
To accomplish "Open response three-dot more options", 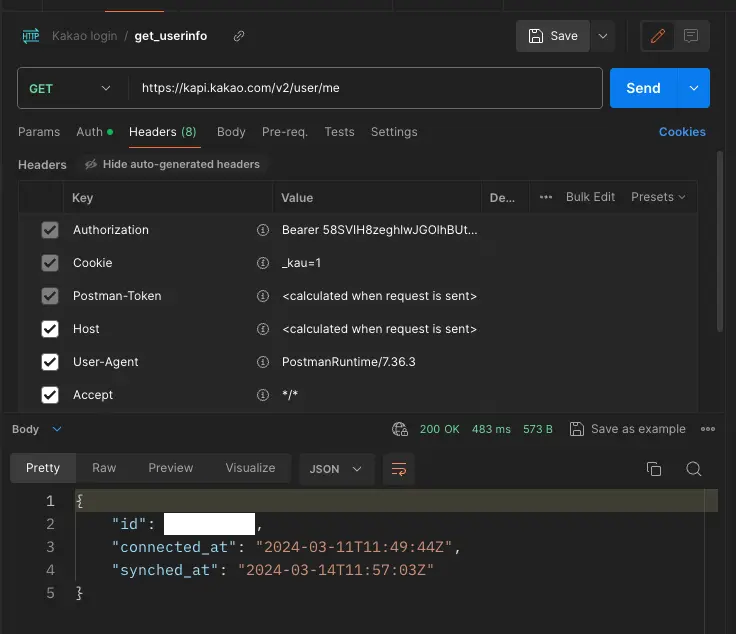I will 708,429.
